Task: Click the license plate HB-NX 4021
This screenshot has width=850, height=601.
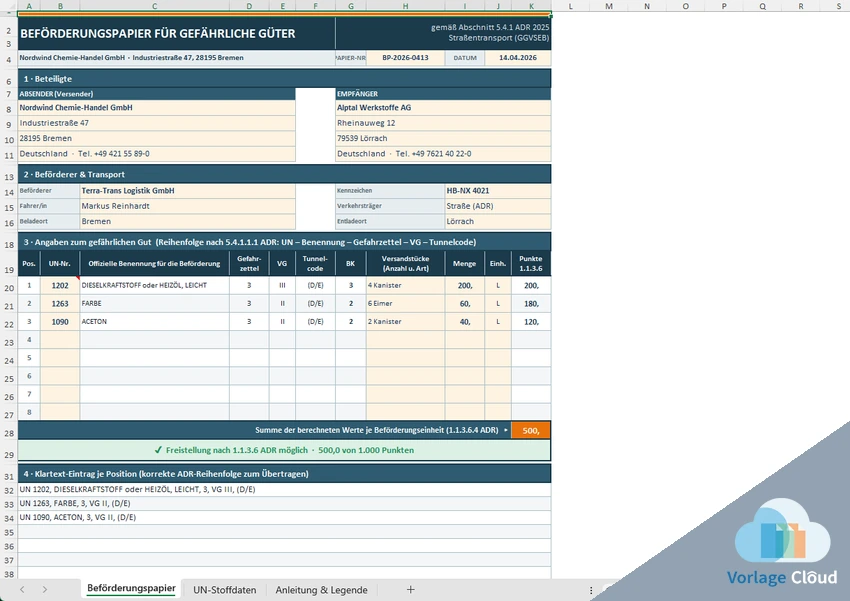Action: 498,191
